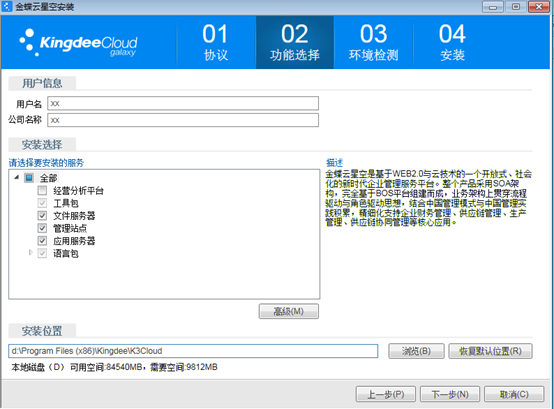Click the Kingdee Cloud galaxy logo
554x409 pixels.
click(x=78, y=43)
